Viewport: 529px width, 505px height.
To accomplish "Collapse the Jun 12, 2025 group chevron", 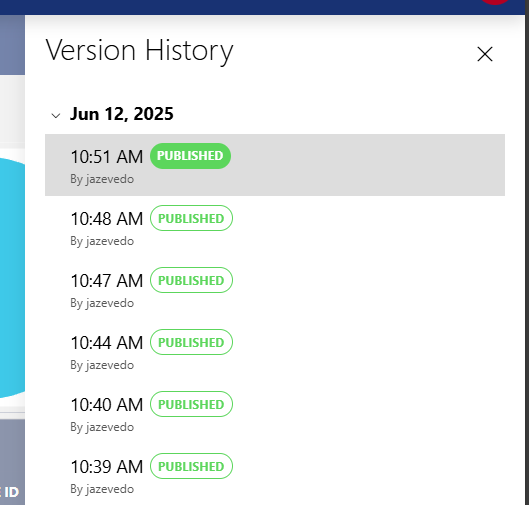I will click(56, 116).
